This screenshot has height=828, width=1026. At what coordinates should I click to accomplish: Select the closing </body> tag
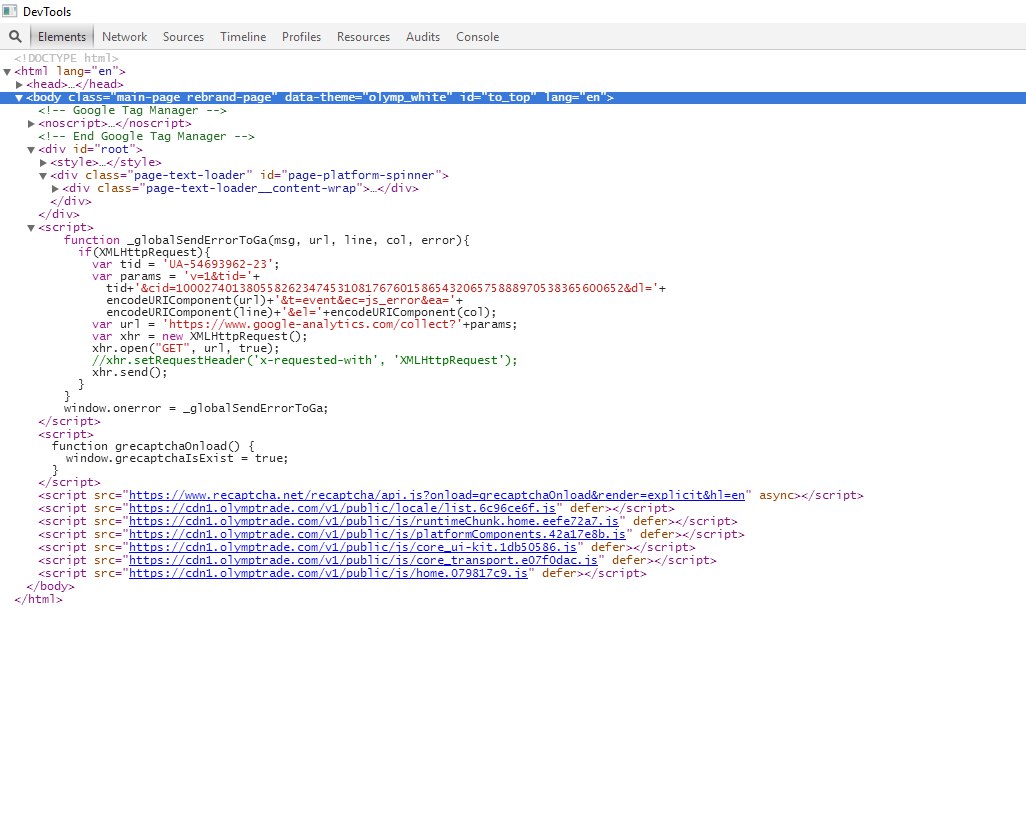click(50, 586)
